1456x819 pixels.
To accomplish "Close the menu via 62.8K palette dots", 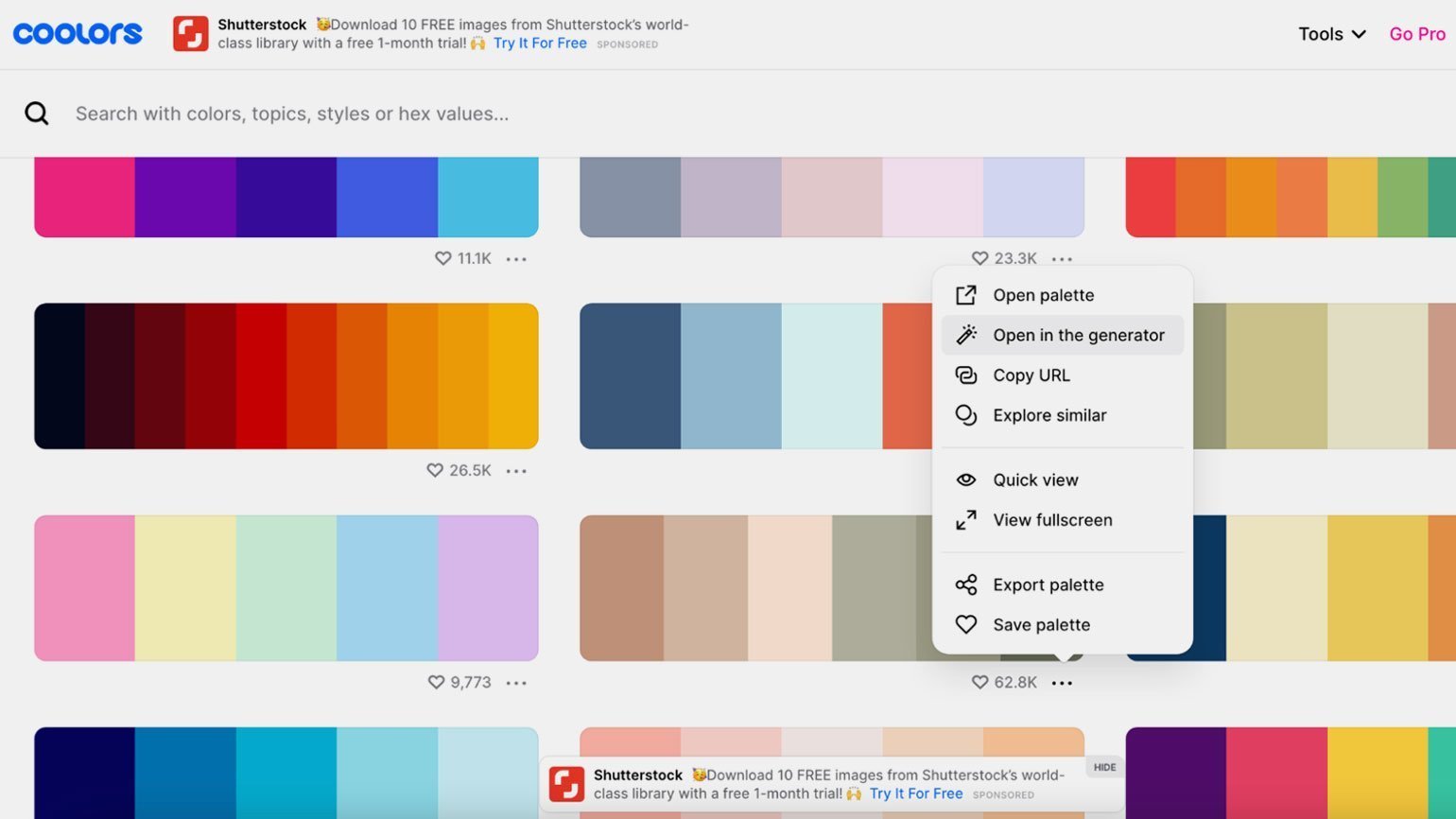I will click(1062, 682).
